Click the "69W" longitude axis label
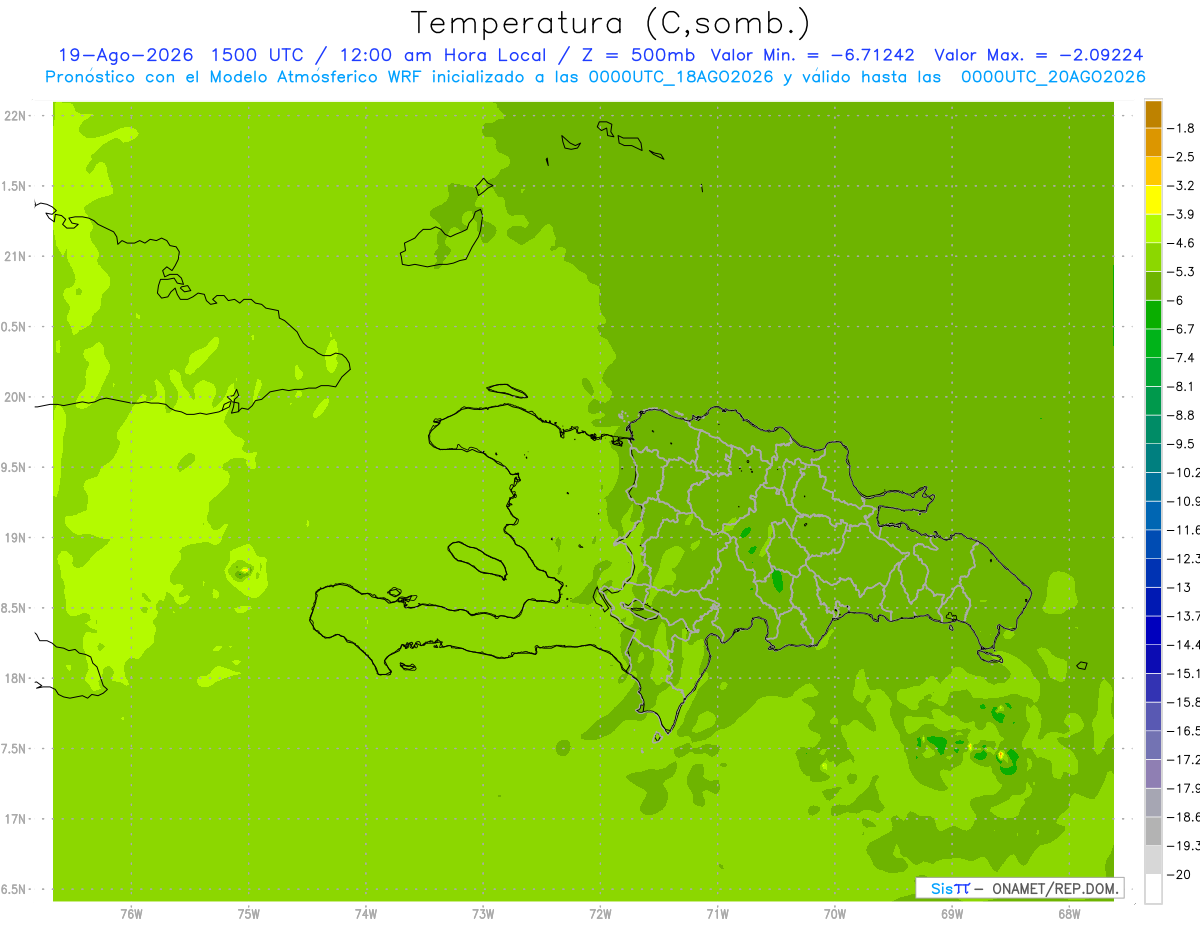 pos(952,914)
